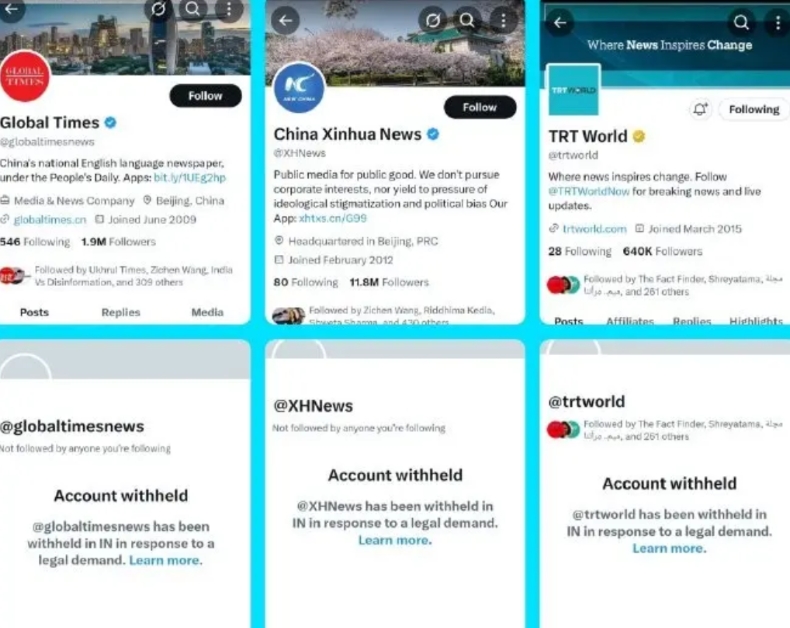Image resolution: width=790 pixels, height=628 pixels.
Task: Tap the Grok icon on Global Times header
Action: [x=158, y=9]
